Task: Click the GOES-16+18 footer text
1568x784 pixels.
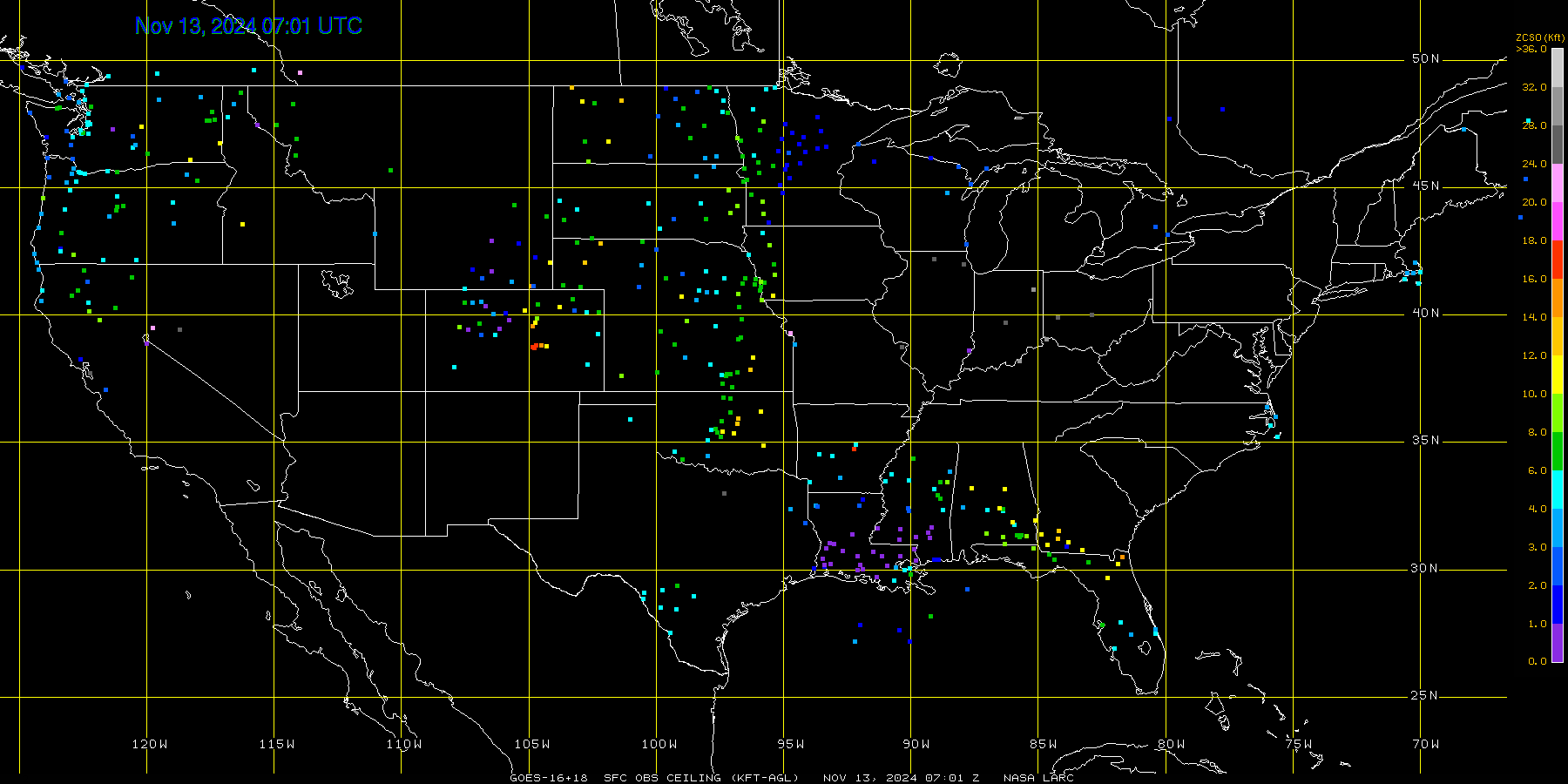Action: 549,778
